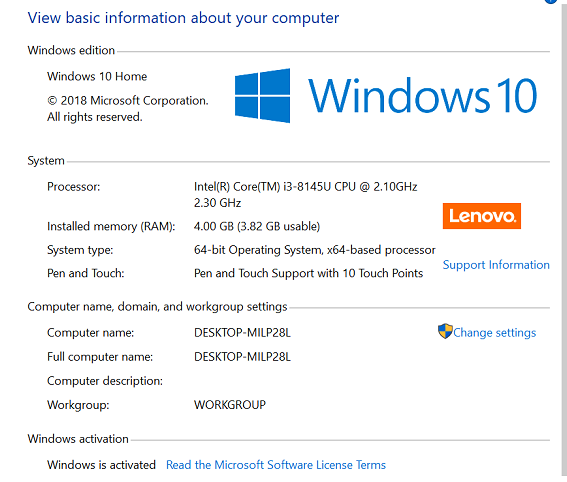Click the Windows logo flag icon
The width and height of the screenshot is (567, 482).
click(262, 96)
